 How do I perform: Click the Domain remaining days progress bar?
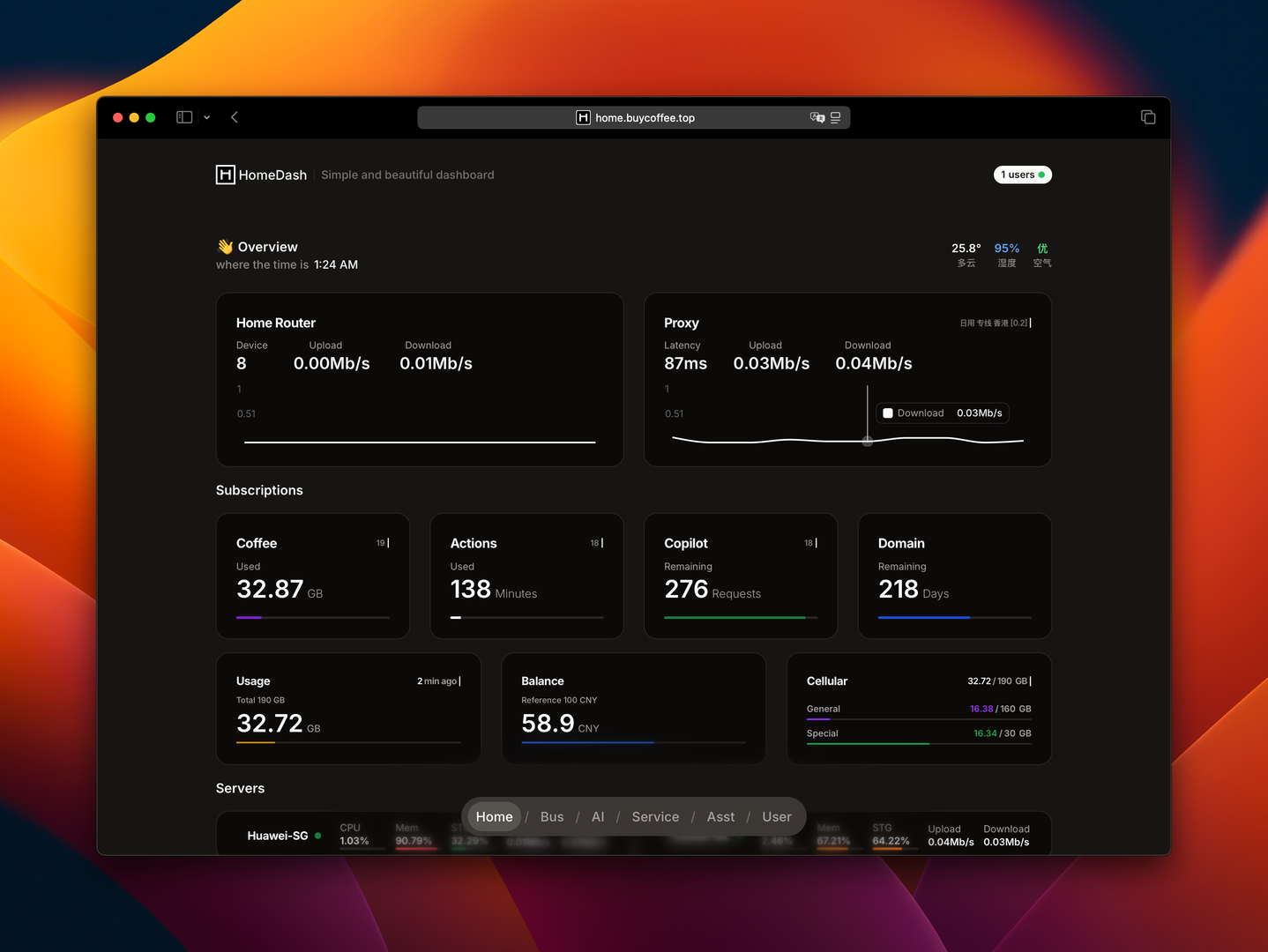pyautogui.click(x=954, y=618)
